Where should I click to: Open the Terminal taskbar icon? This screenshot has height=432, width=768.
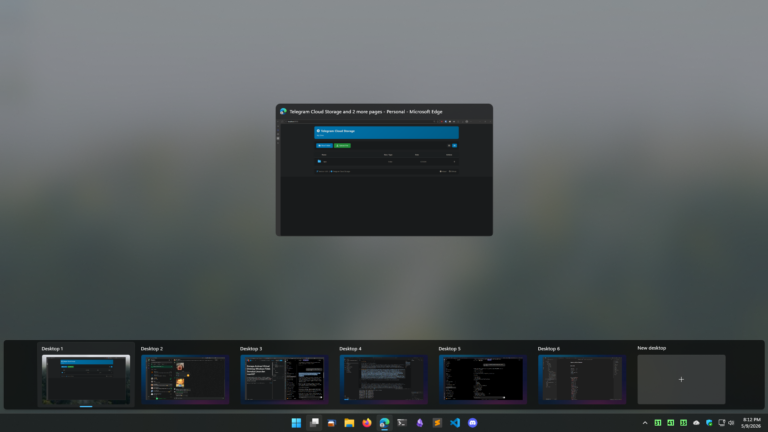[402, 423]
